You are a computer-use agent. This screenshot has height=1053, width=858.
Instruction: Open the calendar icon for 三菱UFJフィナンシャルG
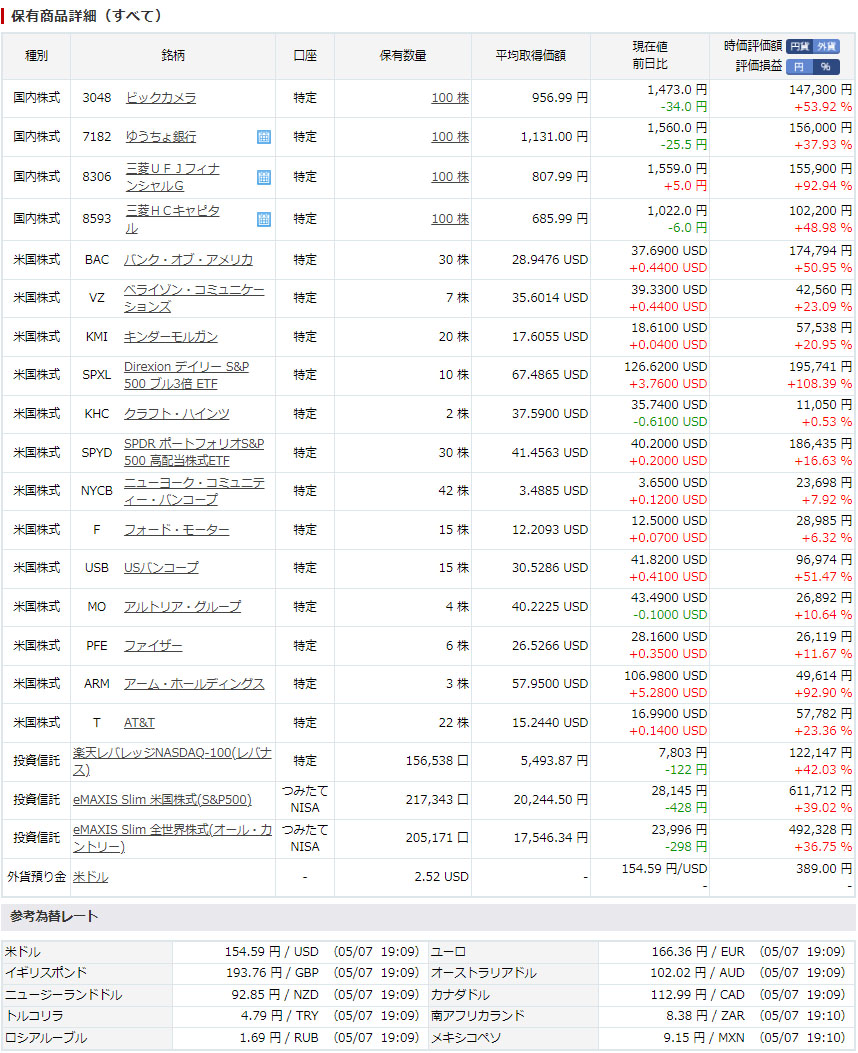[x=264, y=177]
